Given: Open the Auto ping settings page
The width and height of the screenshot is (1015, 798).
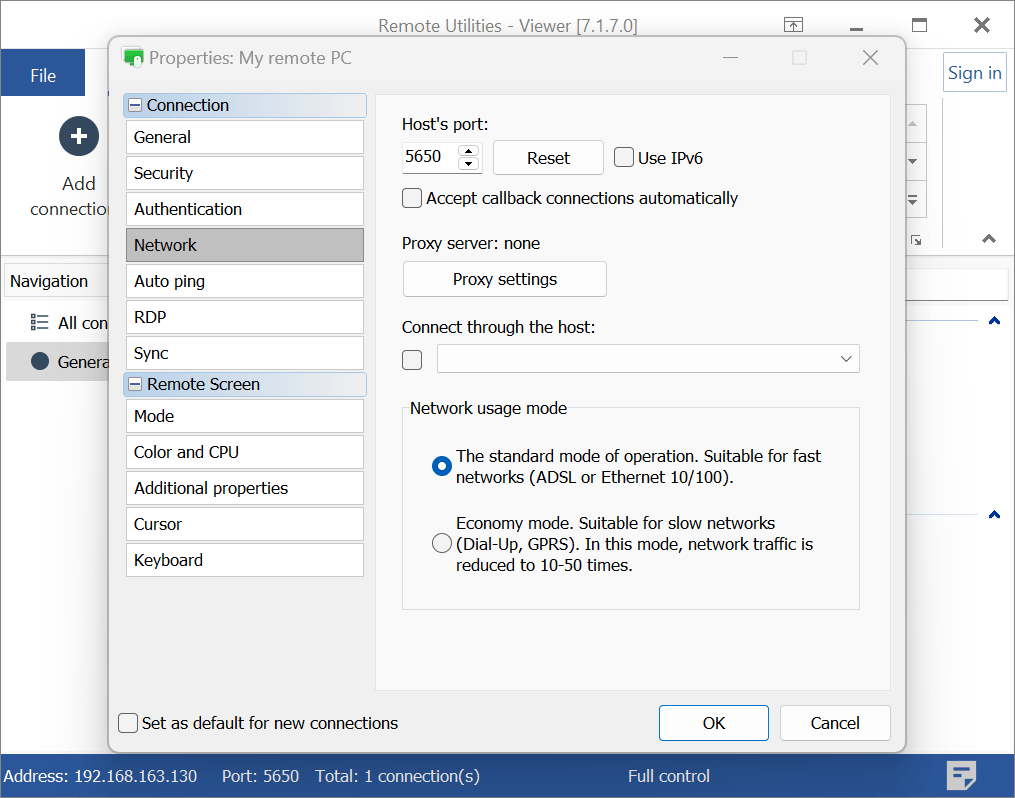Looking at the screenshot, I should click(245, 281).
